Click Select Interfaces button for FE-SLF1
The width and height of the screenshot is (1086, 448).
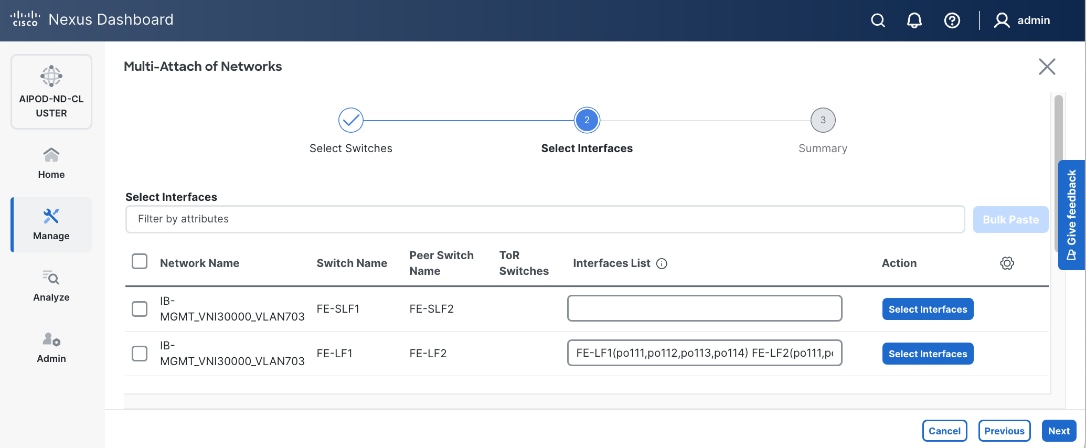[927, 309]
